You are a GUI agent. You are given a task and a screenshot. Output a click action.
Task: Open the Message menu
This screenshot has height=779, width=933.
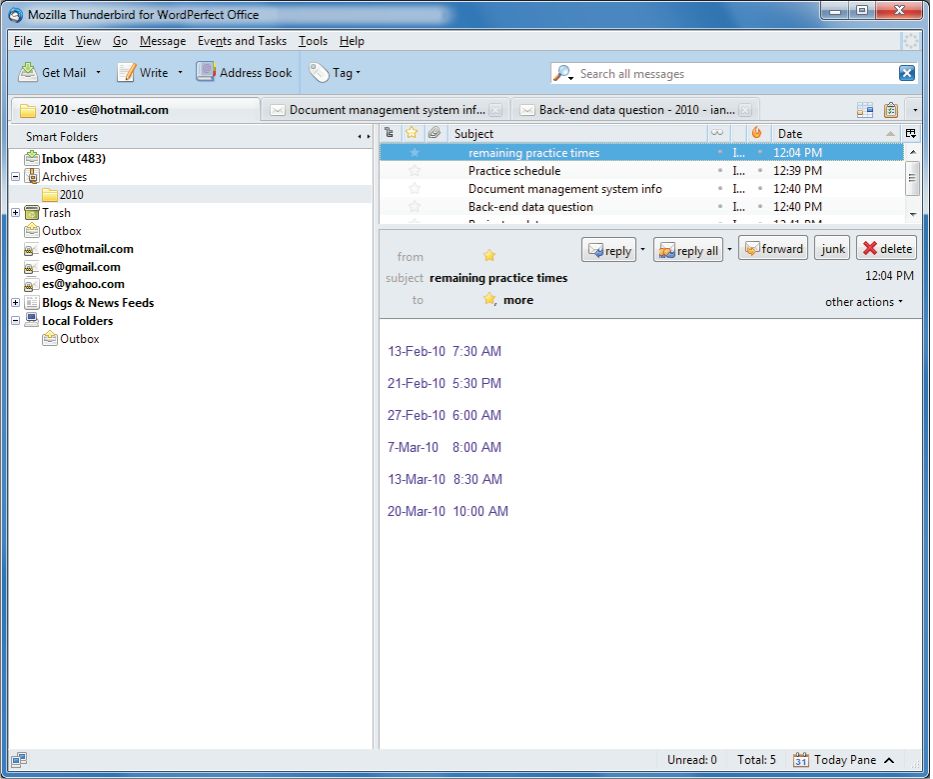(x=162, y=40)
